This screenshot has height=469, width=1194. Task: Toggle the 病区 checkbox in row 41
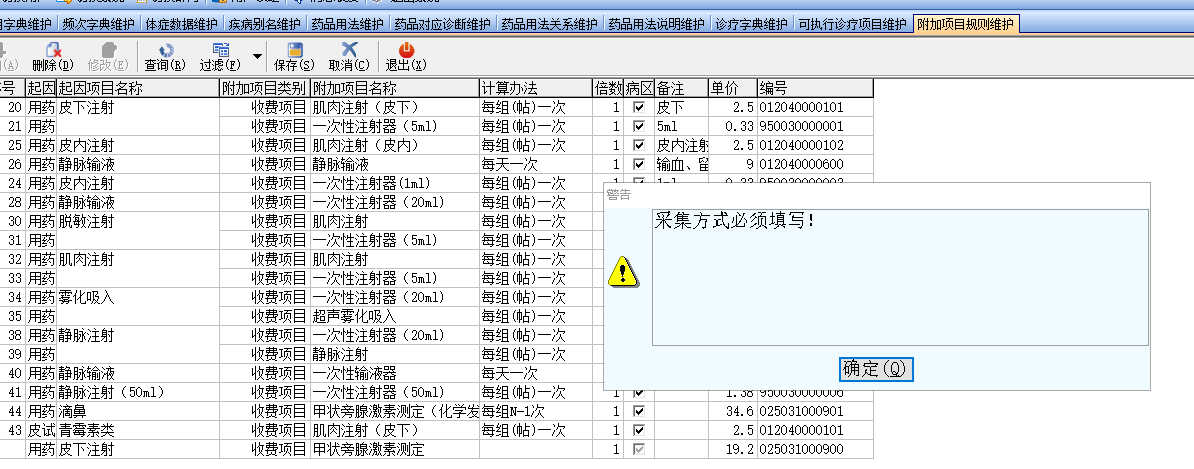point(639,393)
